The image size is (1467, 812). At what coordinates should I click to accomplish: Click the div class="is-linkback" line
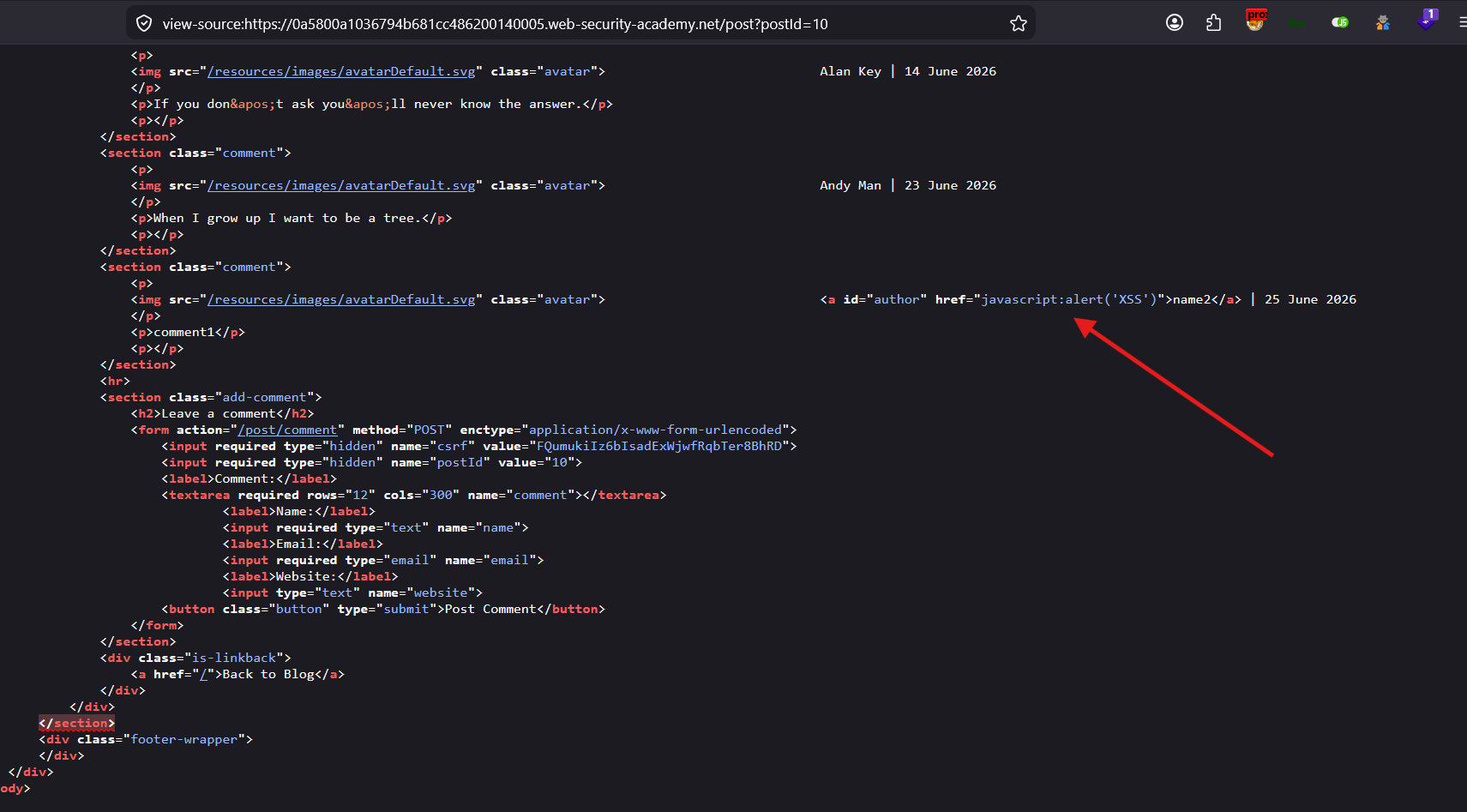click(195, 658)
